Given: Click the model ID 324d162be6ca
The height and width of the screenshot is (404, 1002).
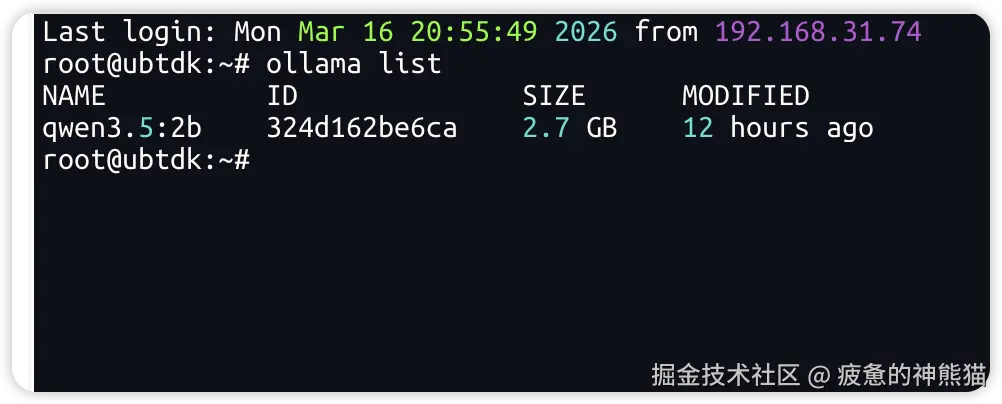Looking at the screenshot, I should click(362, 128).
